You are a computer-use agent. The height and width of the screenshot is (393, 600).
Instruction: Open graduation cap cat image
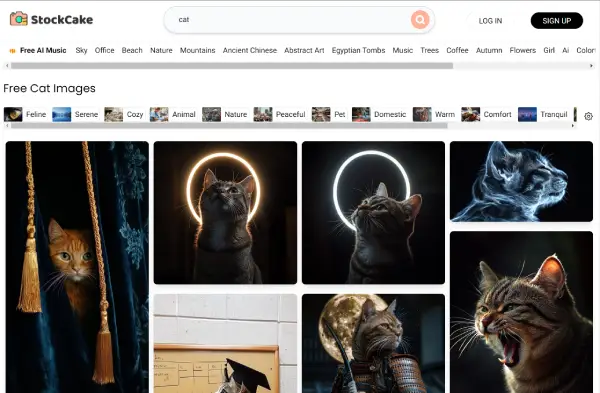point(225,343)
